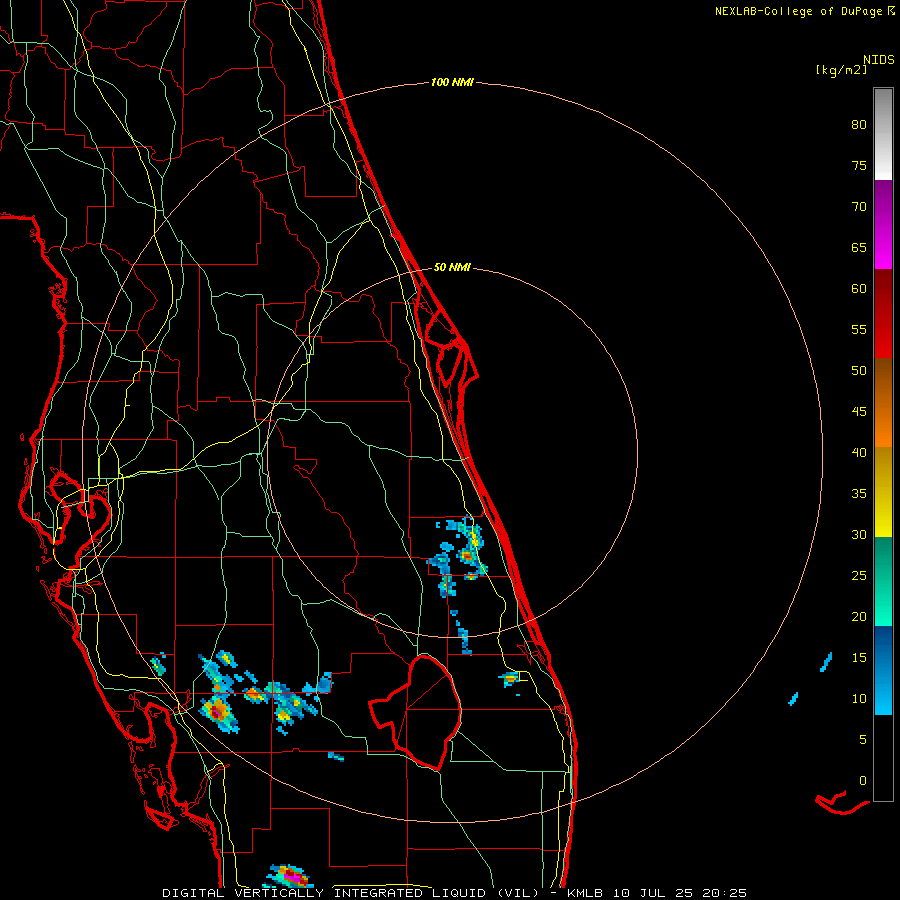Click the gray-white segment of the color bar
Screen dimensions: 900x900
883,134
